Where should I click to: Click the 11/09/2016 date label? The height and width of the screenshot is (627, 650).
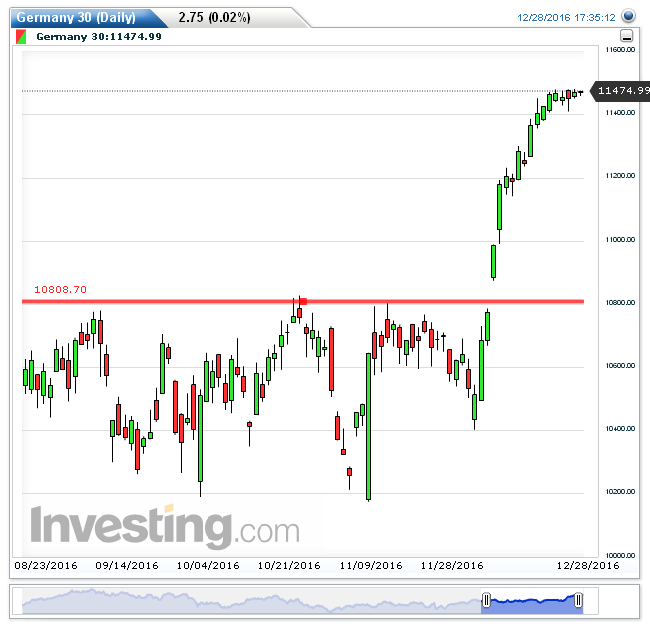(x=371, y=566)
